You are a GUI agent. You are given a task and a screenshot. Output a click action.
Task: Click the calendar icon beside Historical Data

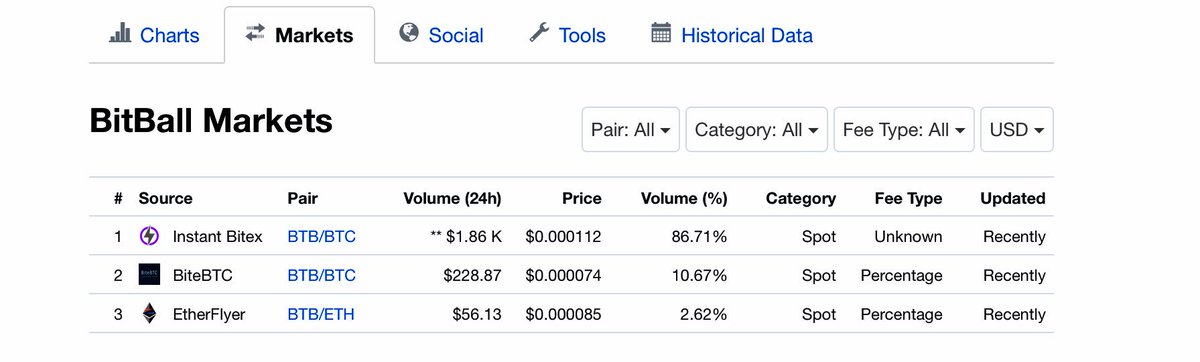pos(661,33)
